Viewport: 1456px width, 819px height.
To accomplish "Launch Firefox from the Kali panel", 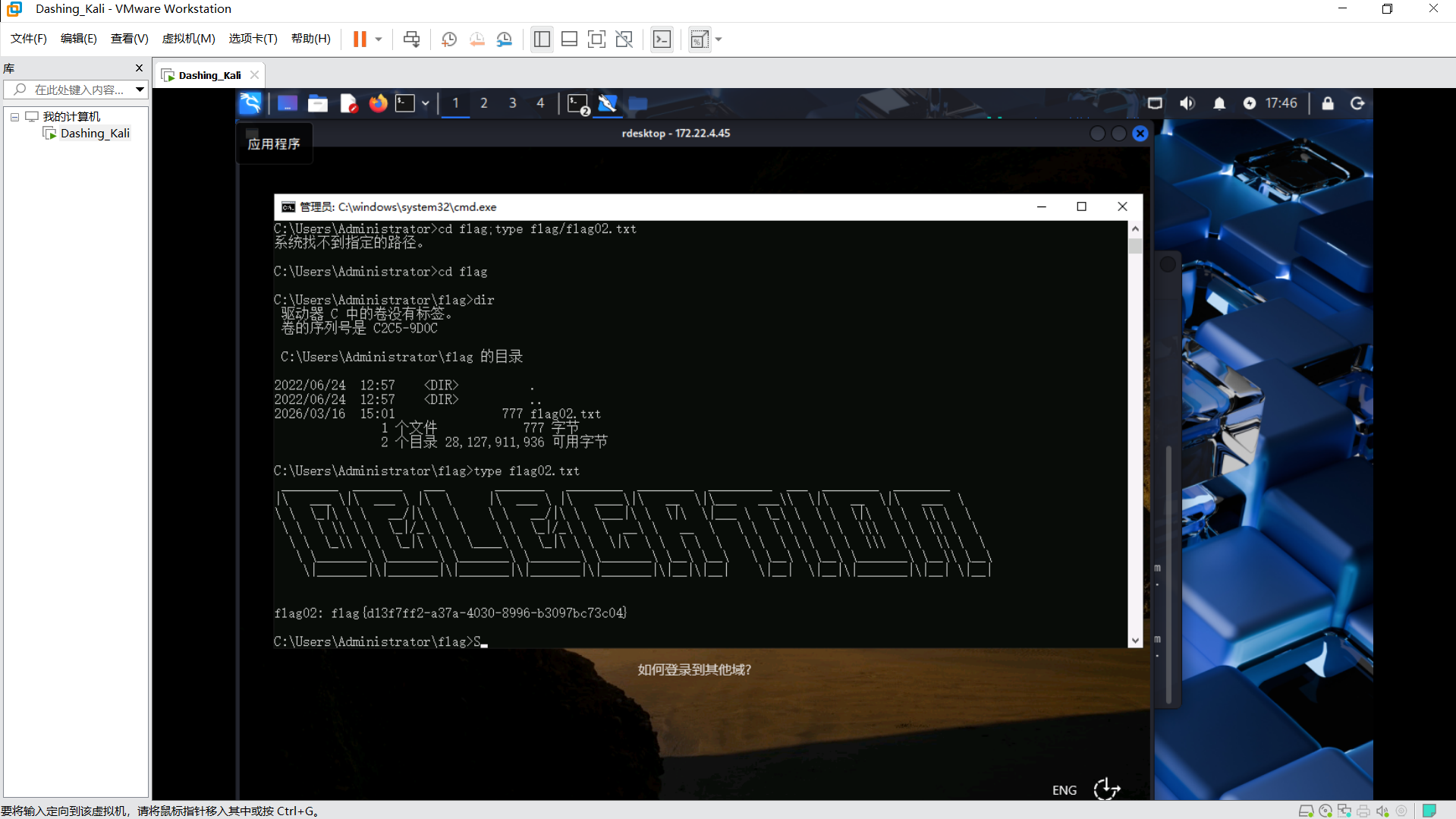I will pyautogui.click(x=378, y=103).
